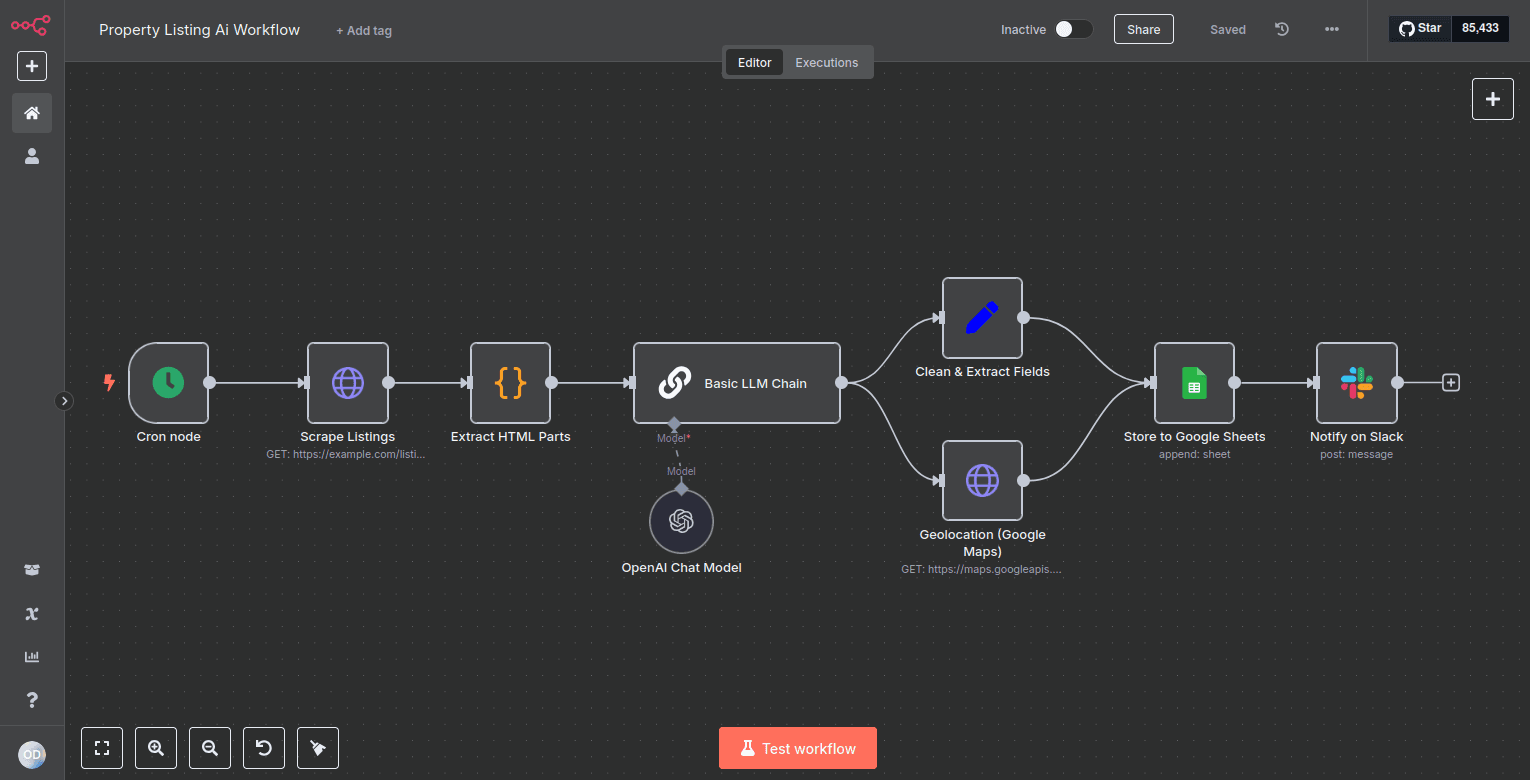1530x780 pixels.
Task: Open workflow history clock icon
Action: (1282, 29)
